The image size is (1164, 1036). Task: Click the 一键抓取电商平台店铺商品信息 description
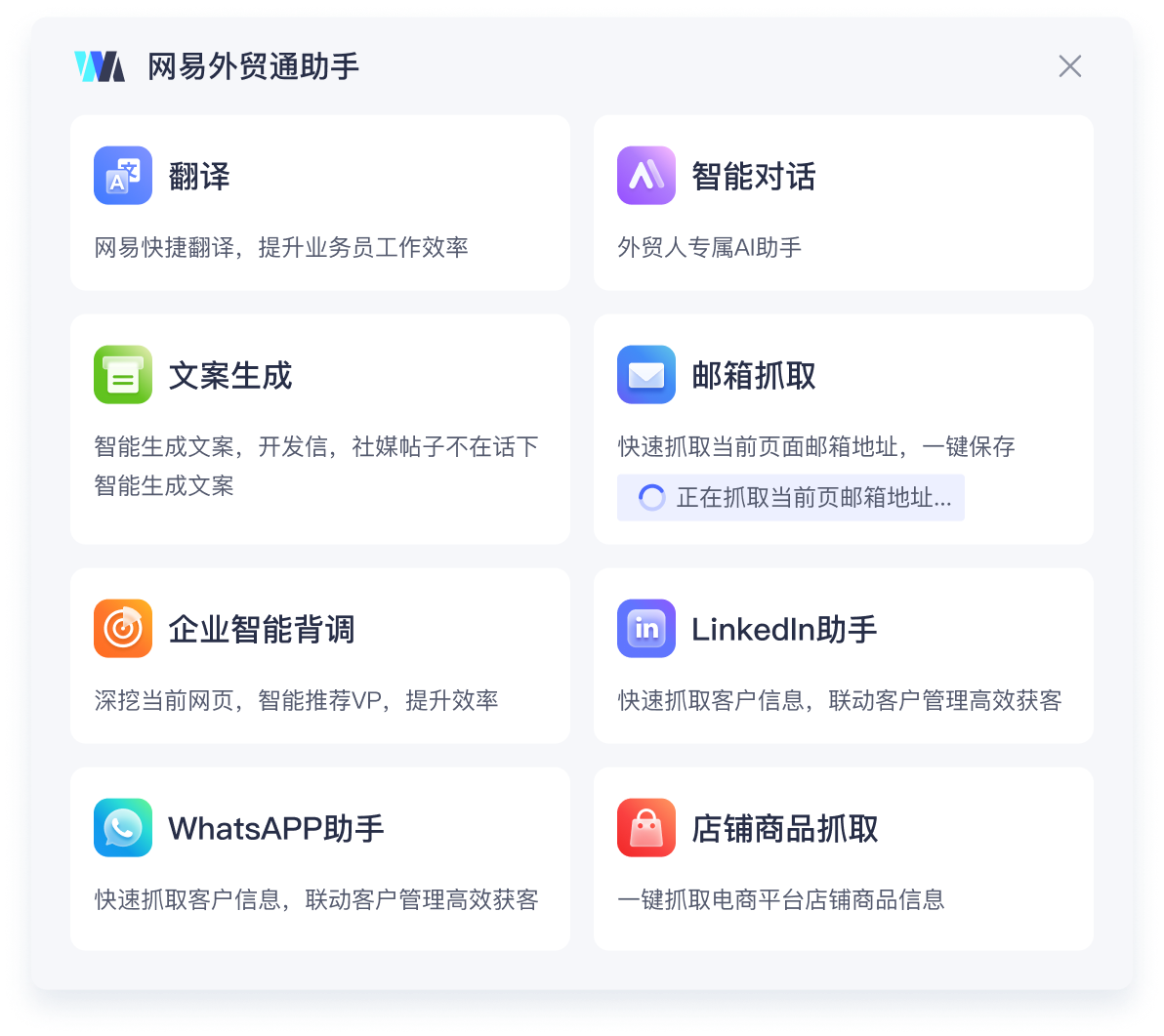tap(781, 899)
